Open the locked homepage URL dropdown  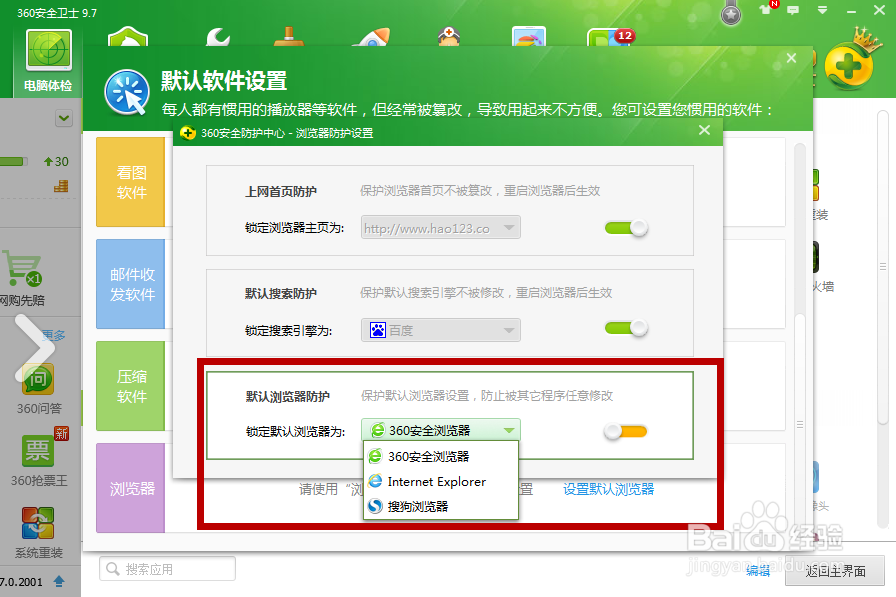(x=441, y=227)
